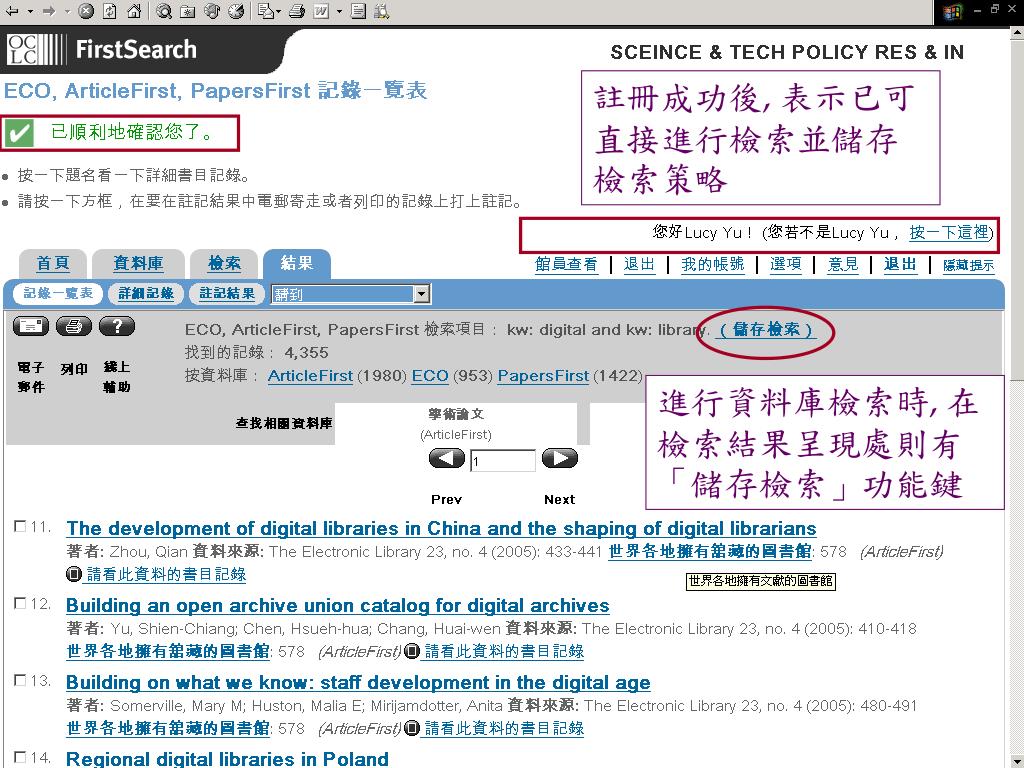Screen dimensions: 1024x768
Task: Open 'Building on what we know' title
Action: (358, 682)
